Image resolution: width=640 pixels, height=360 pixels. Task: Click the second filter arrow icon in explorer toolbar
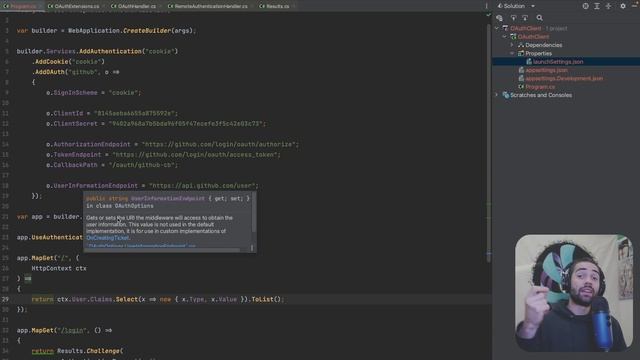click(x=525, y=18)
